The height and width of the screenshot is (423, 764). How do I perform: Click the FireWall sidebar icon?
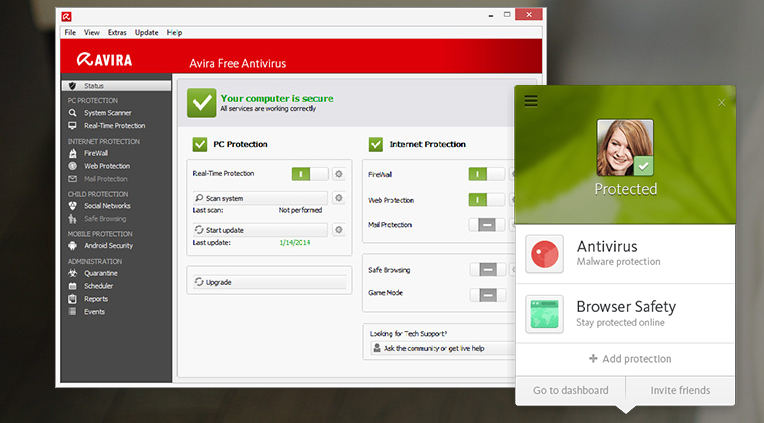coord(73,153)
